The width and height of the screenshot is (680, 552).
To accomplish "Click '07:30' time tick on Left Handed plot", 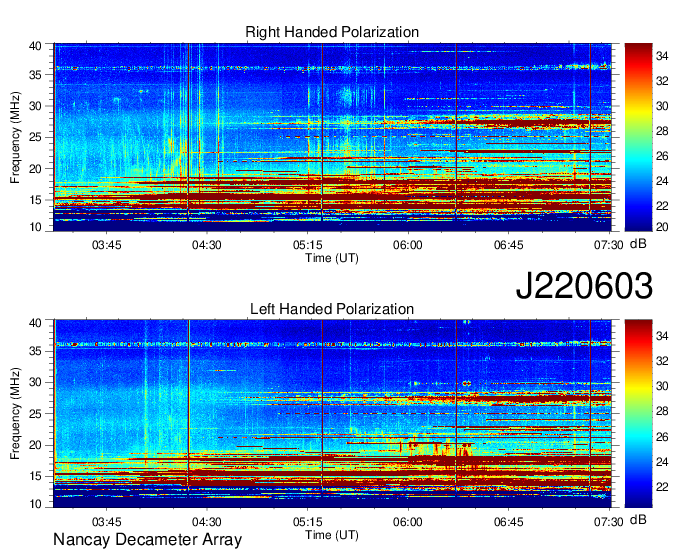I will [608, 522].
